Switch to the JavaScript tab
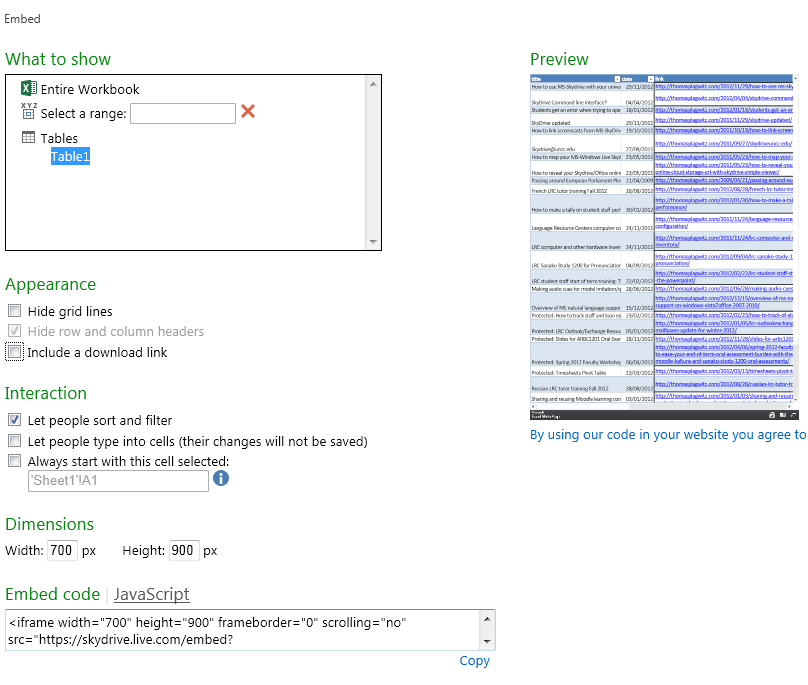This screenshot has width=808, height=685. coord(151,594)
